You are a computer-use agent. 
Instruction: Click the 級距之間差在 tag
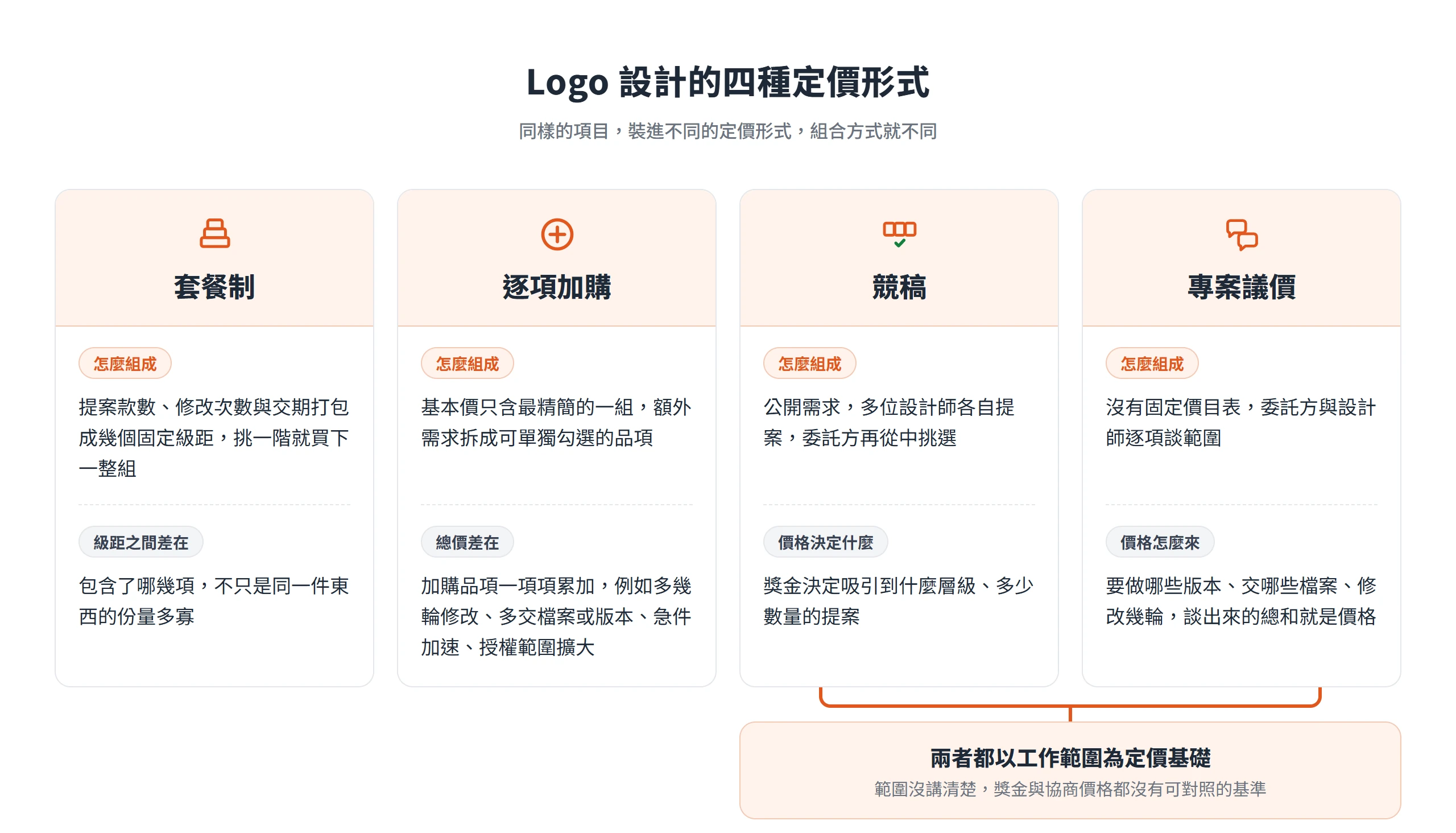(x=140, y=542)
